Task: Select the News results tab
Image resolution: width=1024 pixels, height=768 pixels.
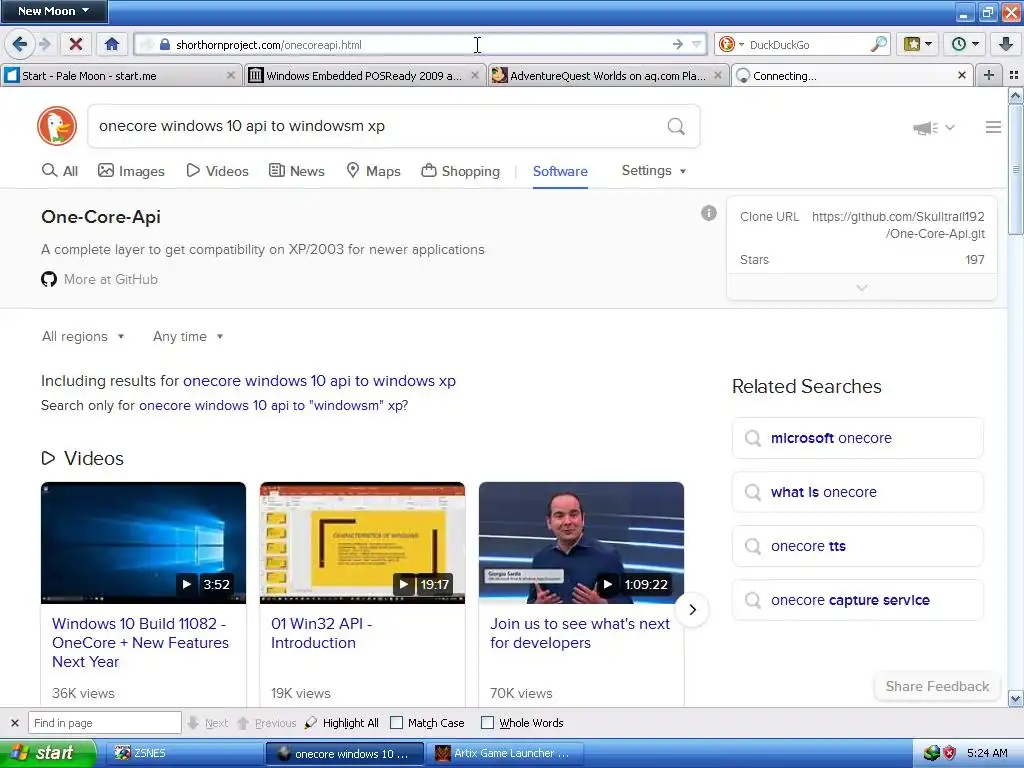Action: pyautogui.click(x=297, y=171)
